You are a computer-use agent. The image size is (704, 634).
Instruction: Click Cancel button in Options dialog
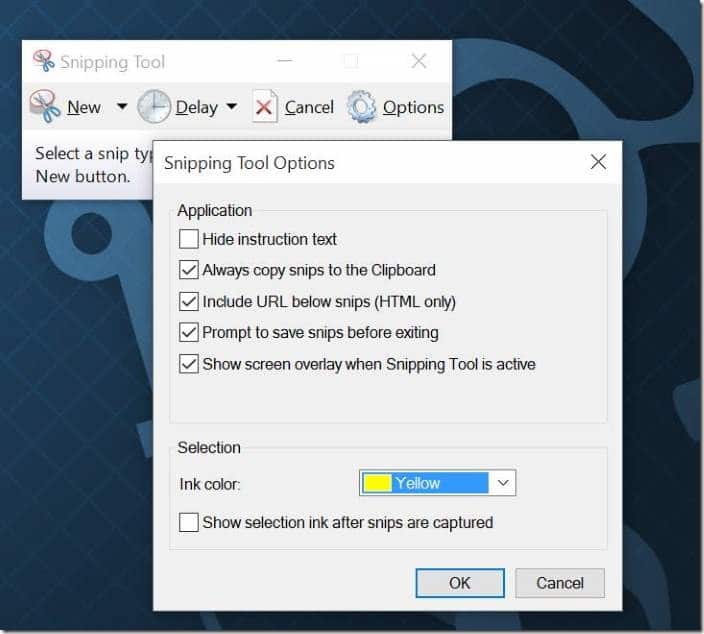560,583
